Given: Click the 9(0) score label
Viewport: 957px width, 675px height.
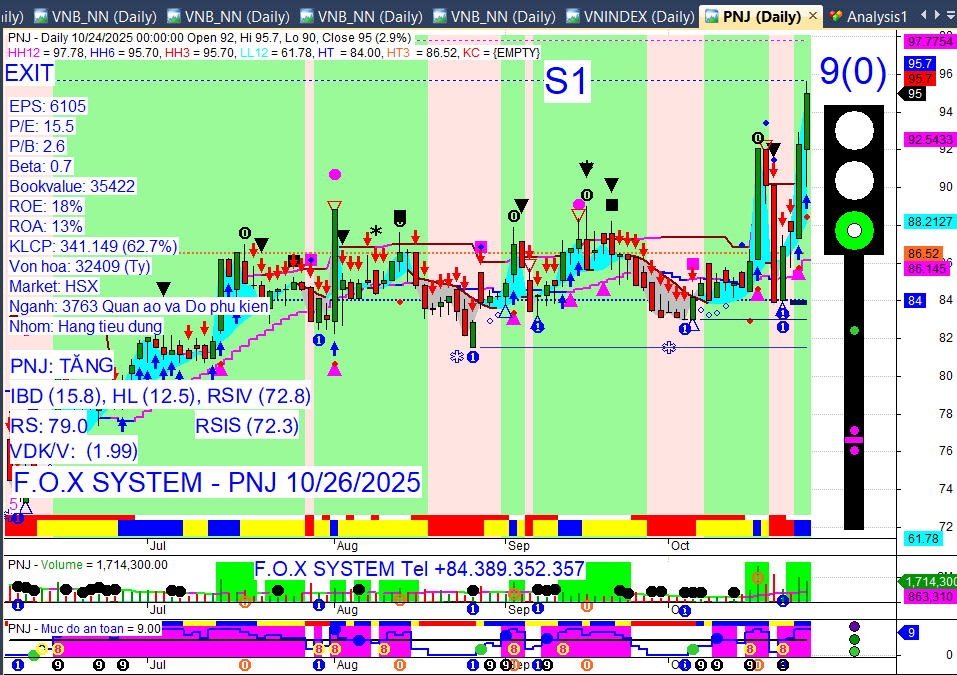Looking at the screenshot, I should click(x=853, y=72).
